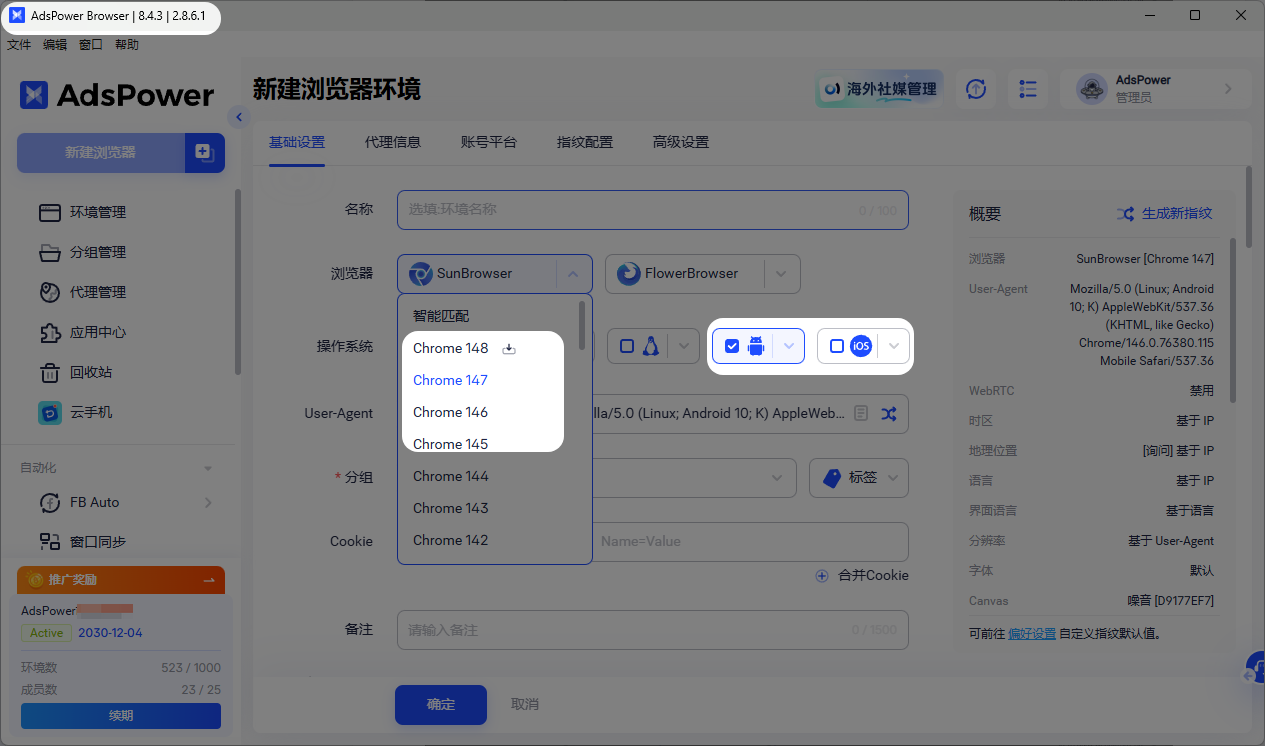Screen dimensions: 1265x746
Task: Click the download icon next to Chrome 148
Action: (x=509, y=349)
